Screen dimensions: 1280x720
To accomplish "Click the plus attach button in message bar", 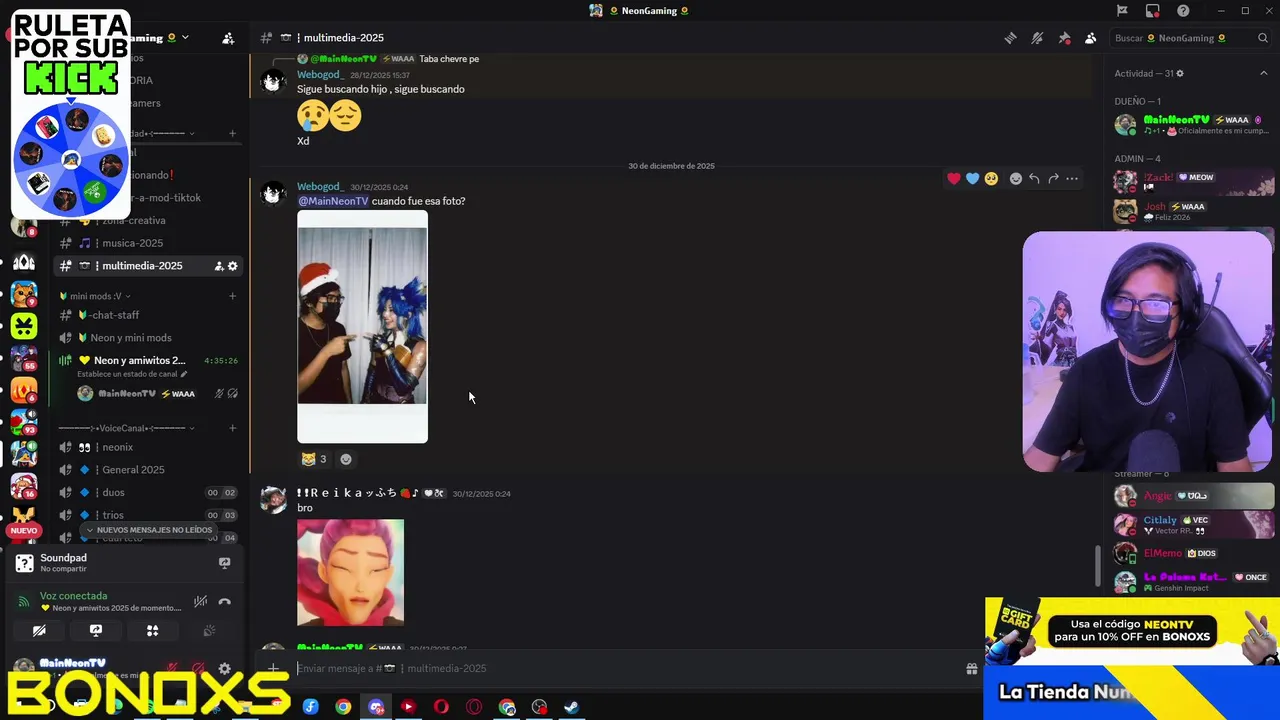I will point(273,668).
